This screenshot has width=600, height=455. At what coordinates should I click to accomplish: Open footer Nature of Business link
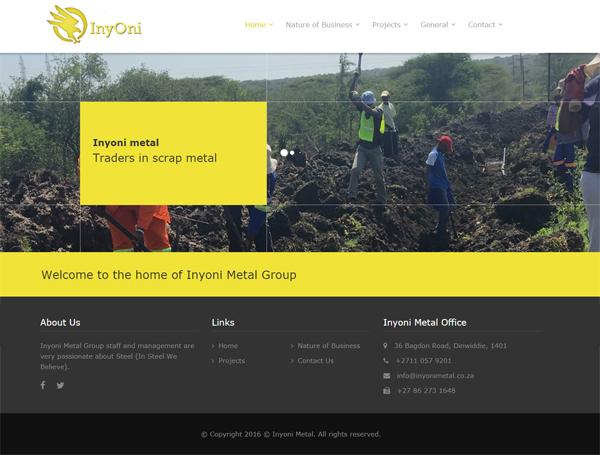(x=328, y=346)
